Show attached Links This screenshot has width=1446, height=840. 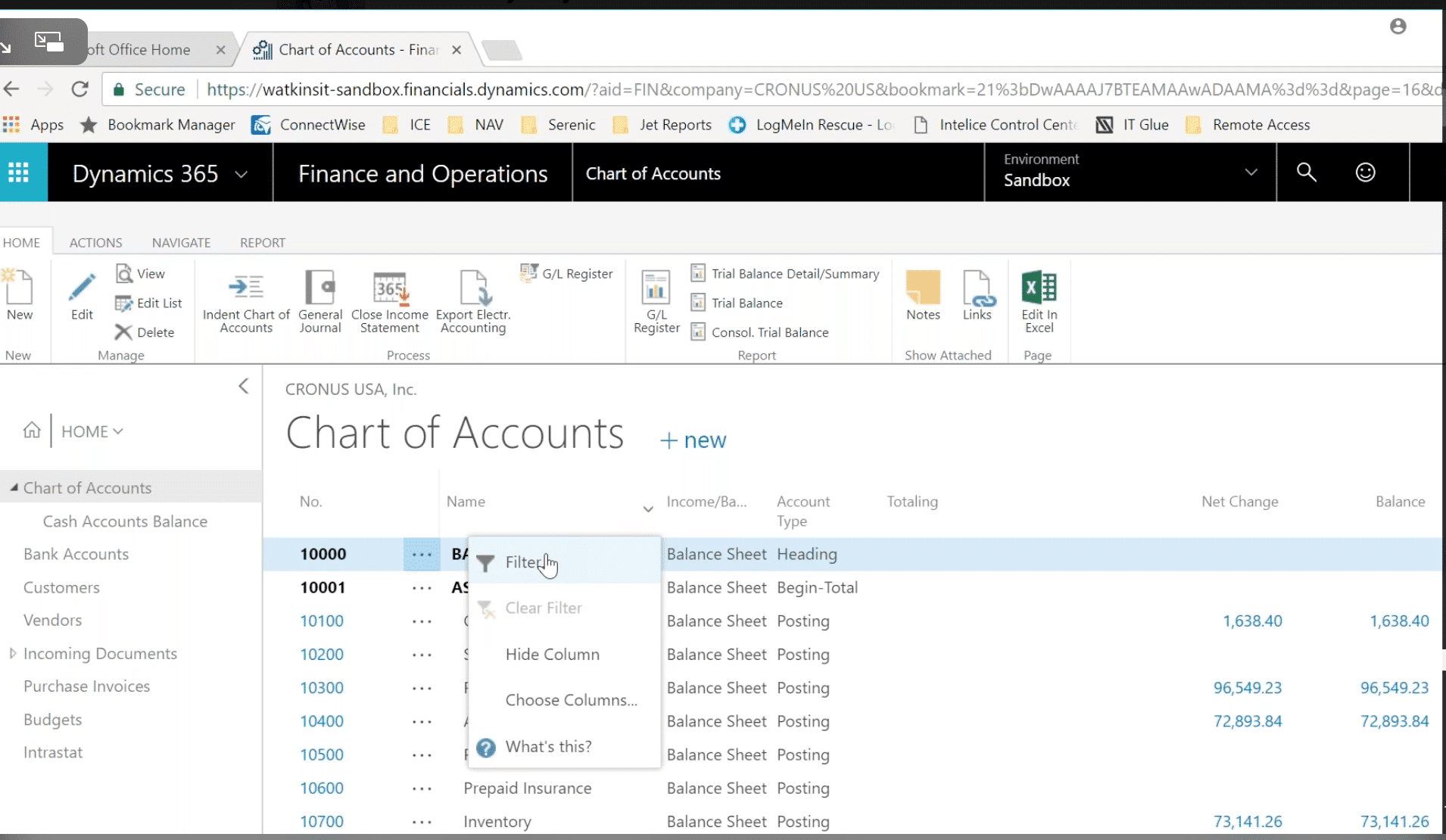coord(977,295)
